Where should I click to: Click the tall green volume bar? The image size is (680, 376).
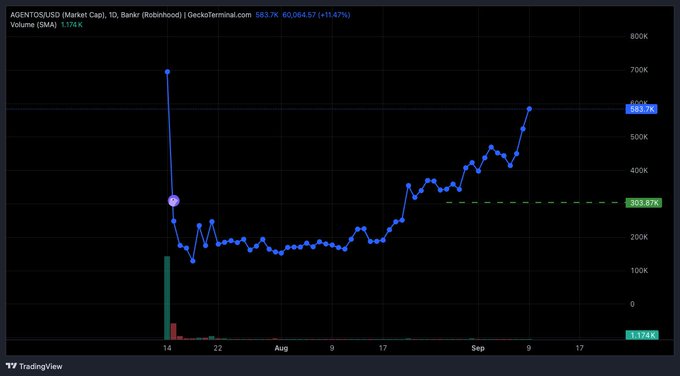(167, 298)
